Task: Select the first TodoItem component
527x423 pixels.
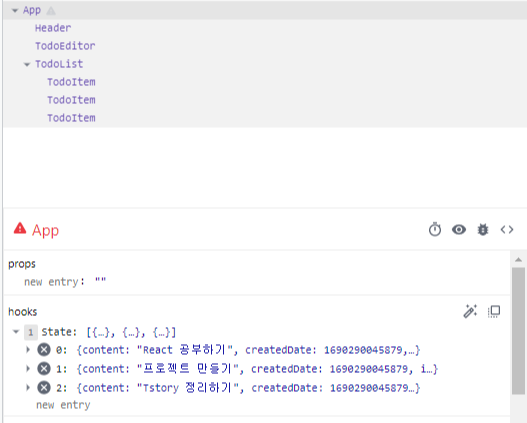Action: click(71, 82)
